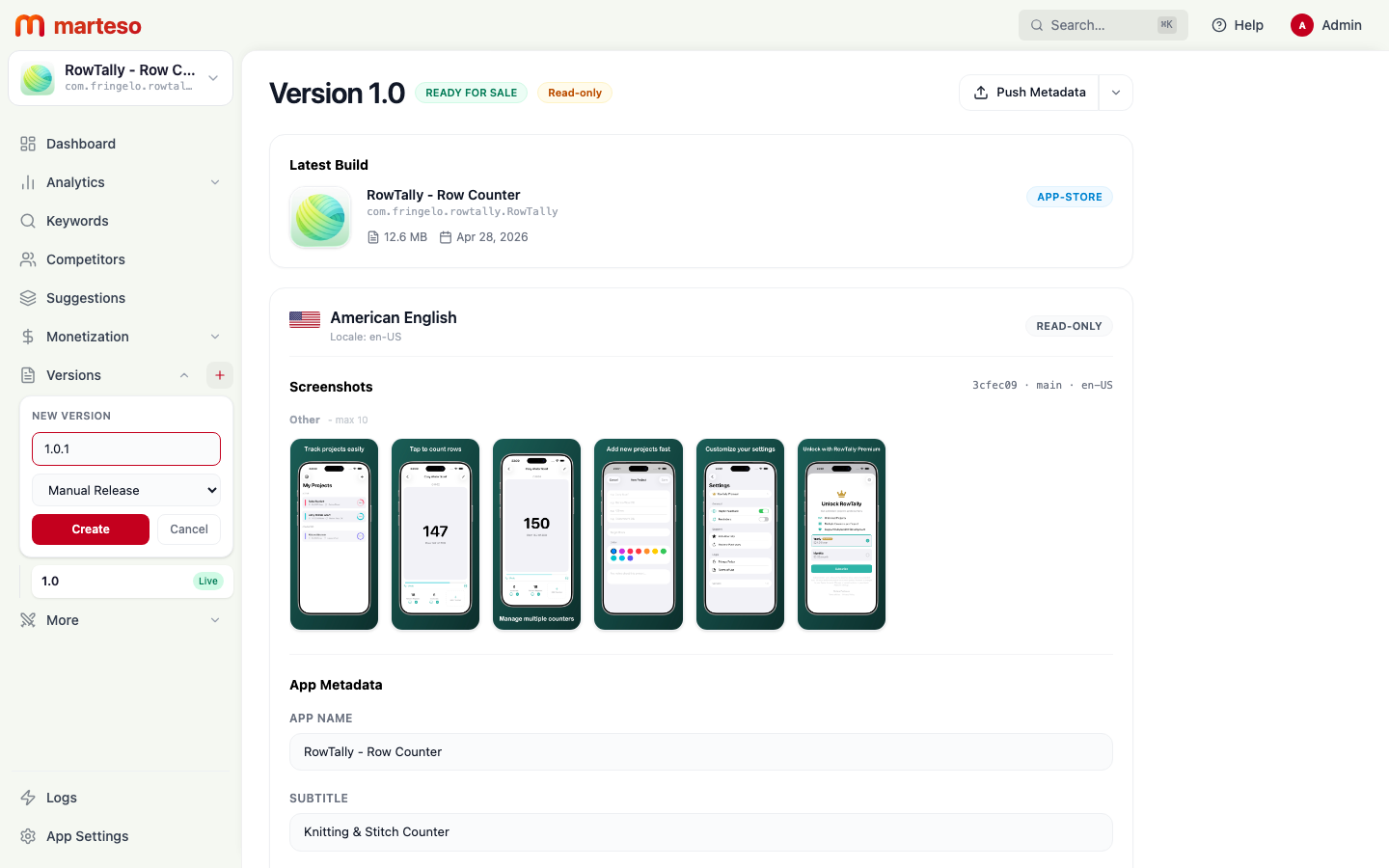Click the App Name field
Viewport: 1389px width, 868px height.
[x=701, y=752]
